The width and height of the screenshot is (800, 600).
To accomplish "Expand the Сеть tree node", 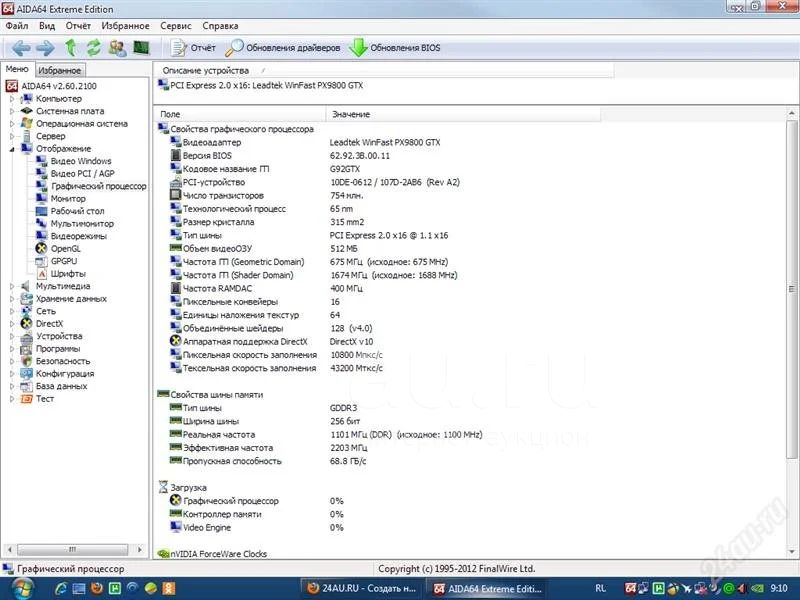I will (12, 311).
